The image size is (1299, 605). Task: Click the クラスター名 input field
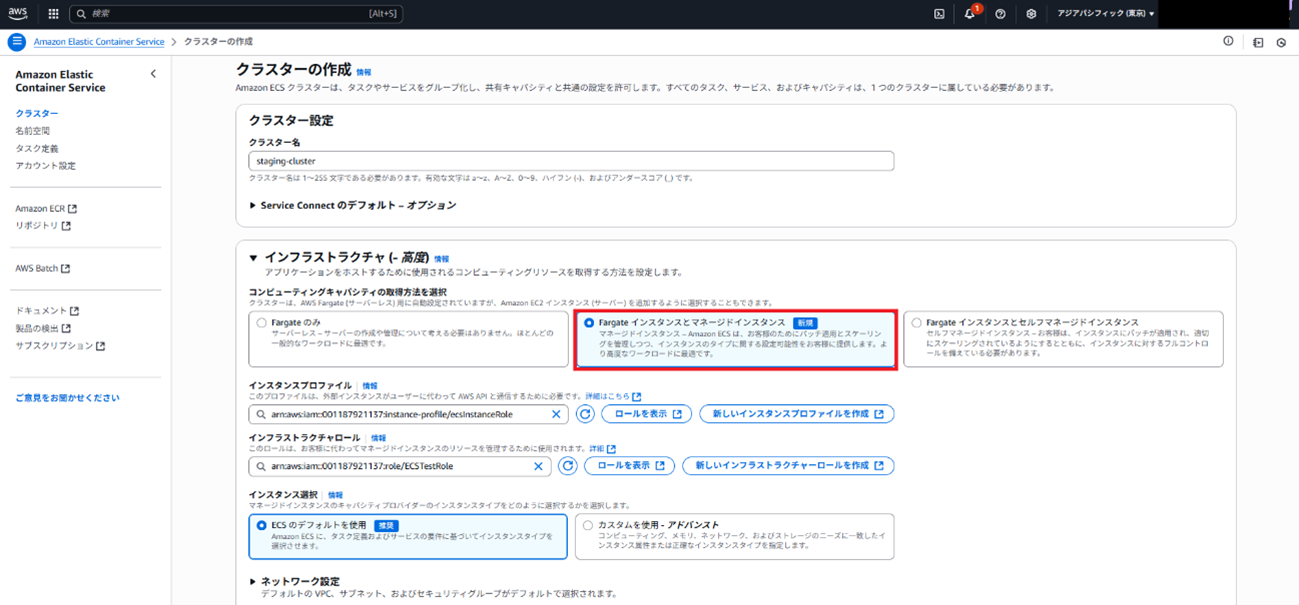[570, 161]
